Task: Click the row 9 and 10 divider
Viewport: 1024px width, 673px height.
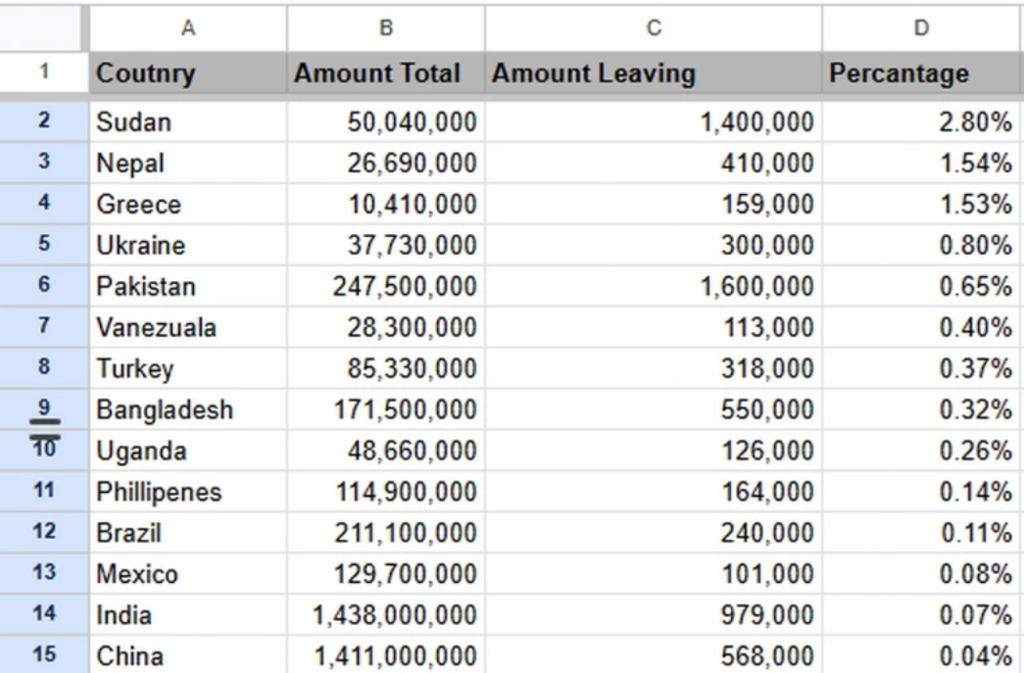Action: pos(44,429)
